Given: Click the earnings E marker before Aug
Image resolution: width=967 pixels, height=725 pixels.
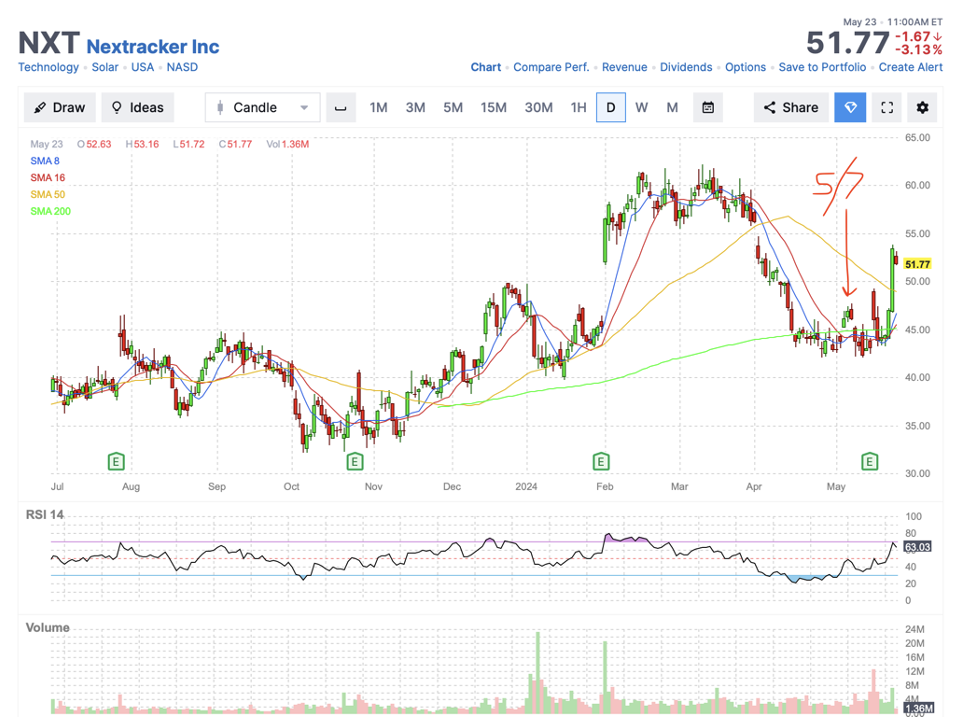Looking at the screenshot, I should click(116, 461).
